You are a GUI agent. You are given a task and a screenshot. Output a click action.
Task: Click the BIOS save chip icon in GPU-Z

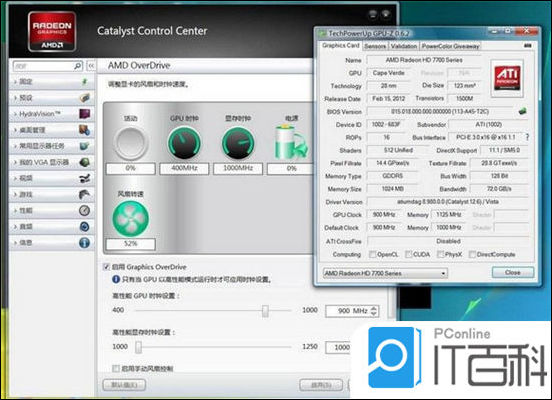(522, 111)
